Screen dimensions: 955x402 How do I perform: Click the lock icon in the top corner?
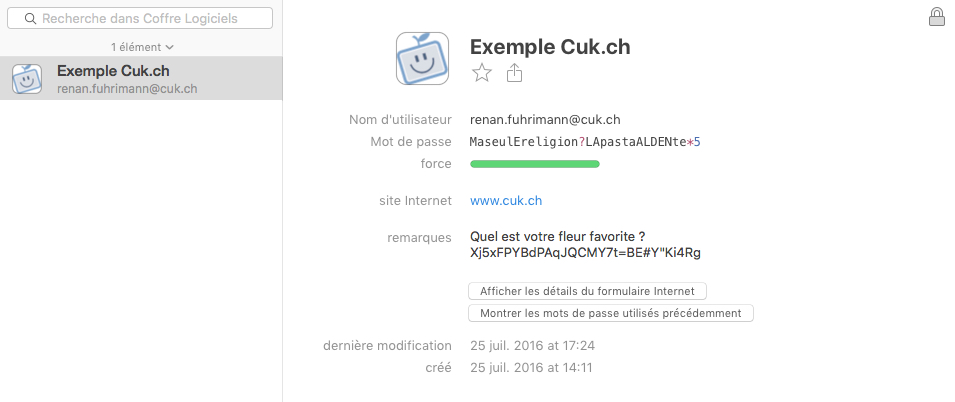coord(937,16)
